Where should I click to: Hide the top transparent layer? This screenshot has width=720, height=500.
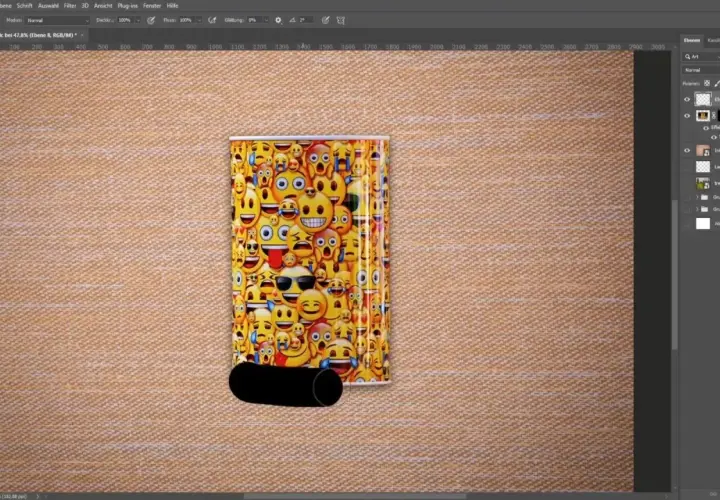point(687,99)
